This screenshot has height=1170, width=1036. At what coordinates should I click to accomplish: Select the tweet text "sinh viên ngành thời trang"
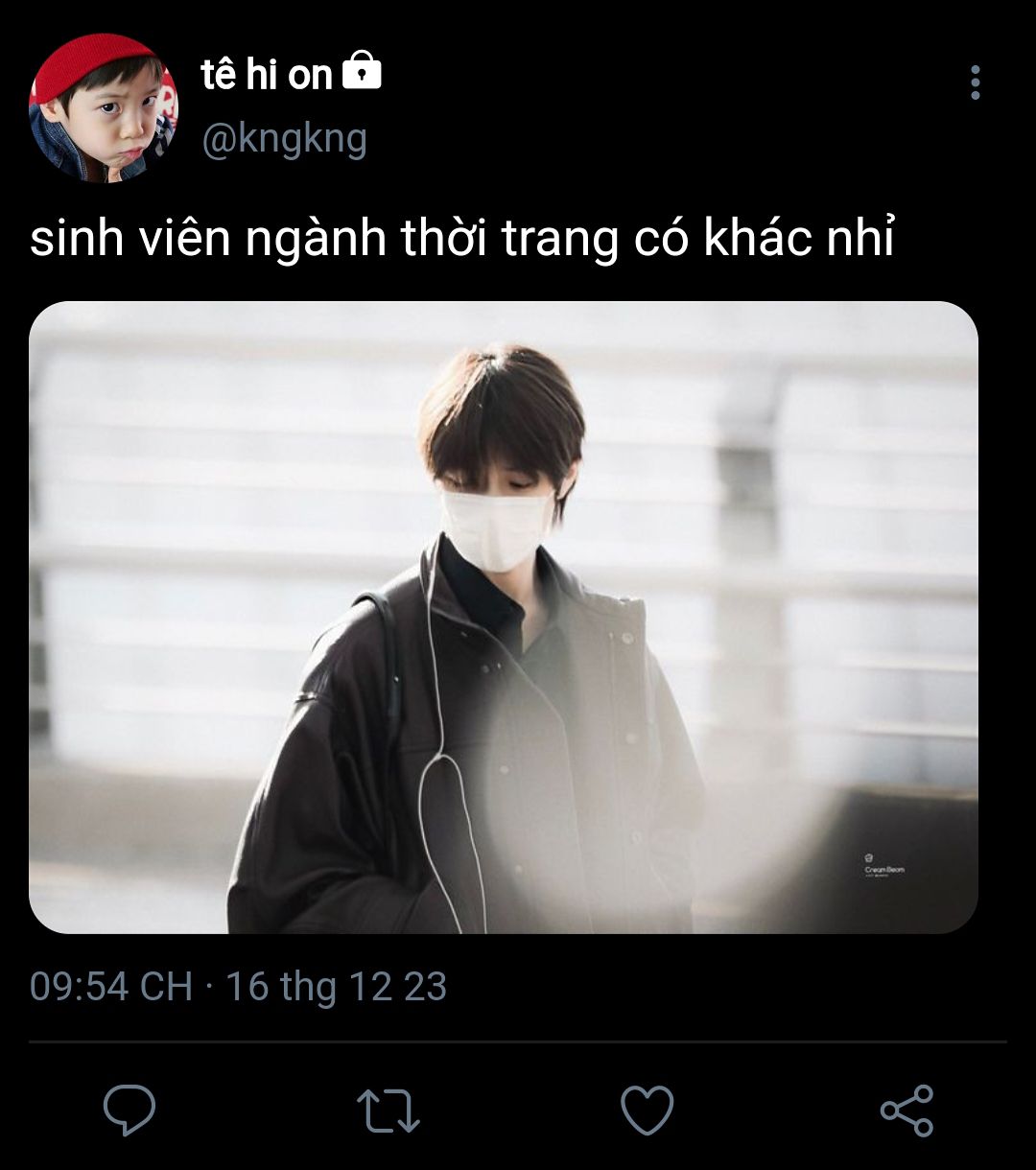[x=324, y=239]
